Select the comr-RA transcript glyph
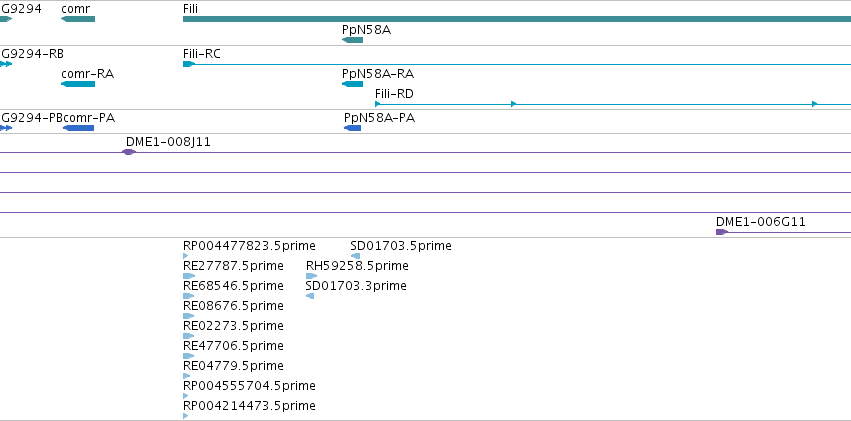Viewport: 851px width, 421px height. coord(78,84)
